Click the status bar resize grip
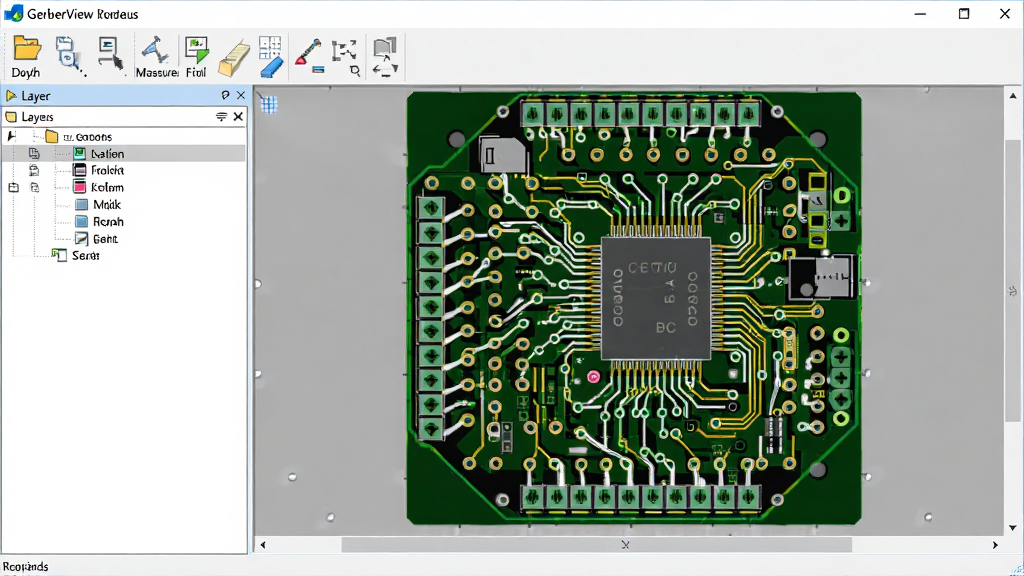This screenshot has height=576, width=1024. (x=1016, y=569)
